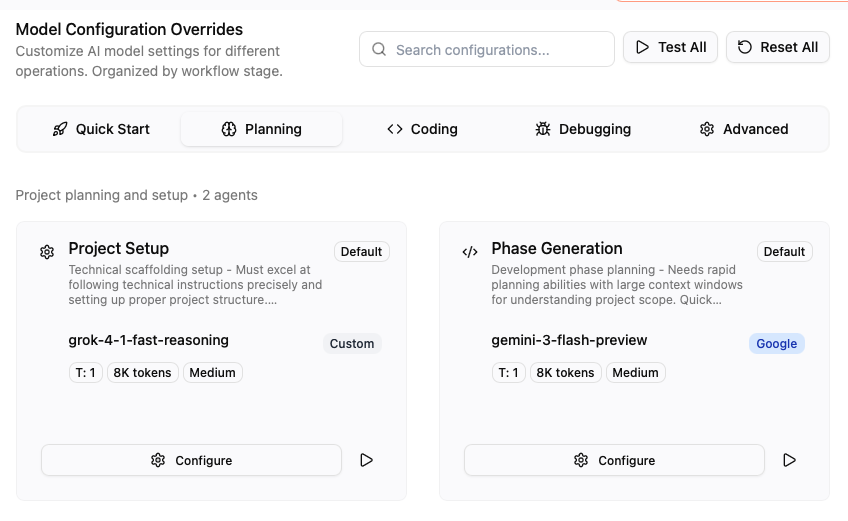This screenshot has width=848, height=521.
Task: Click the code brackets icon next to Phase Generation
Action: 470,252
